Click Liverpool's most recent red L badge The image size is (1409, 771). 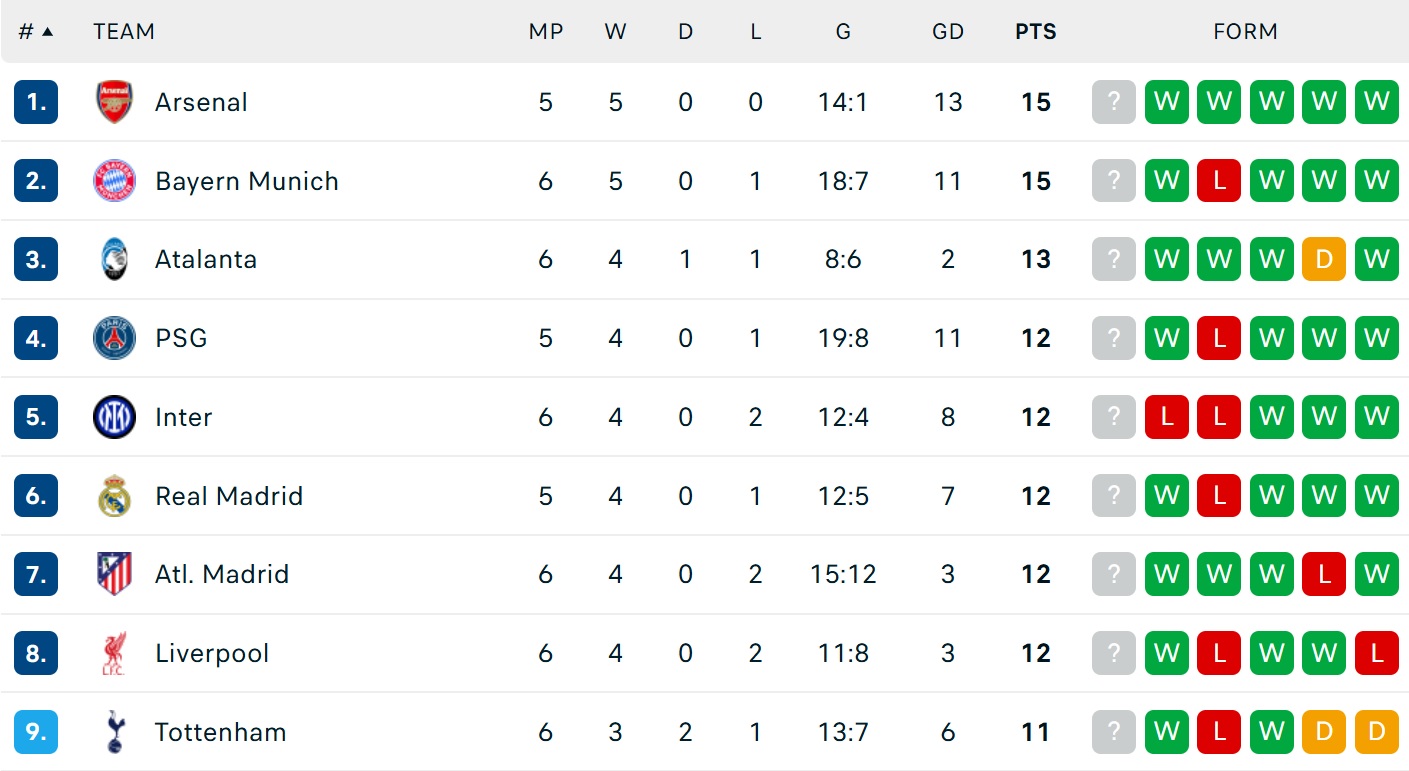(x=1376, y=653)
